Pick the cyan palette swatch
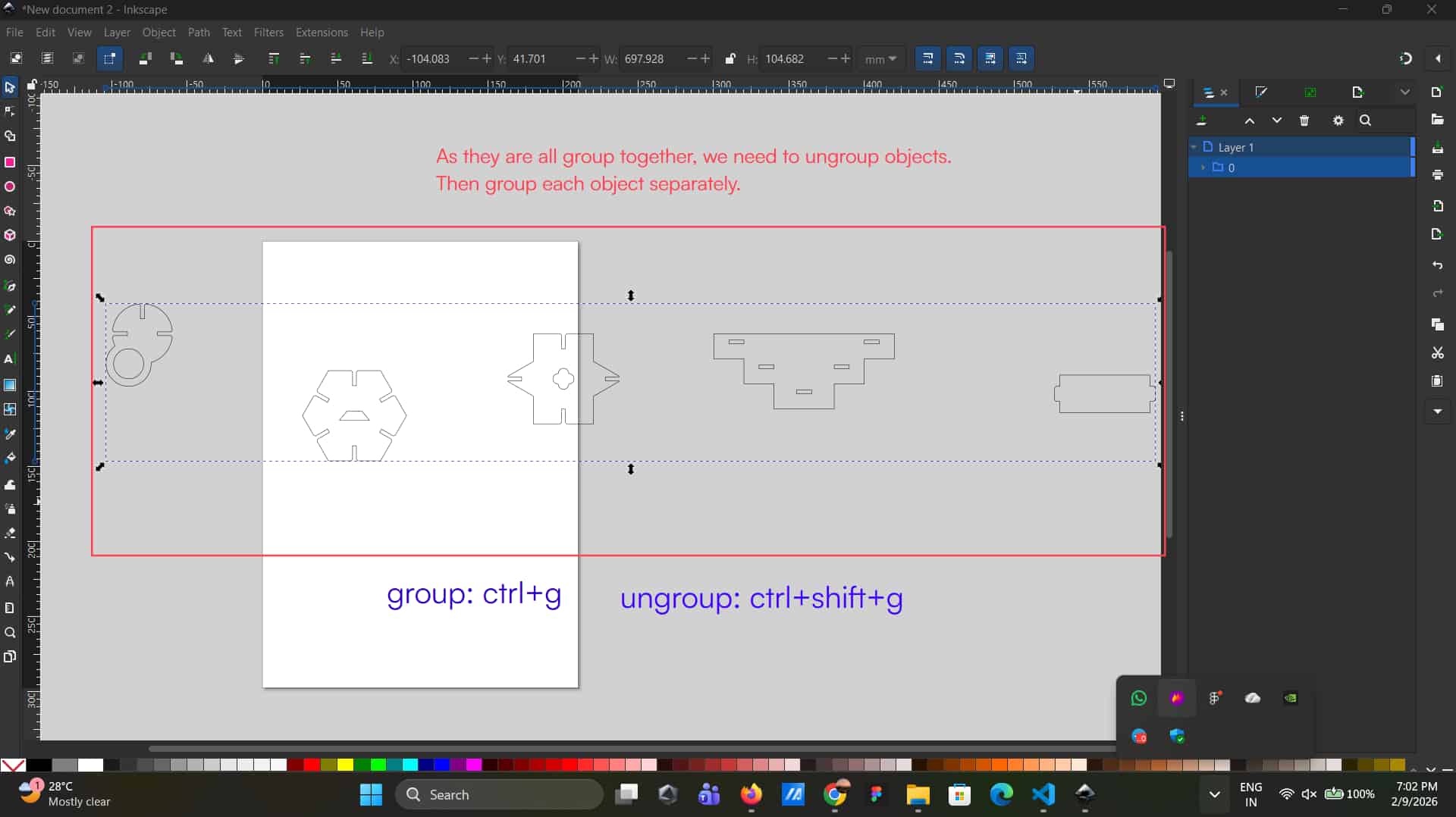 coord(410,765)
